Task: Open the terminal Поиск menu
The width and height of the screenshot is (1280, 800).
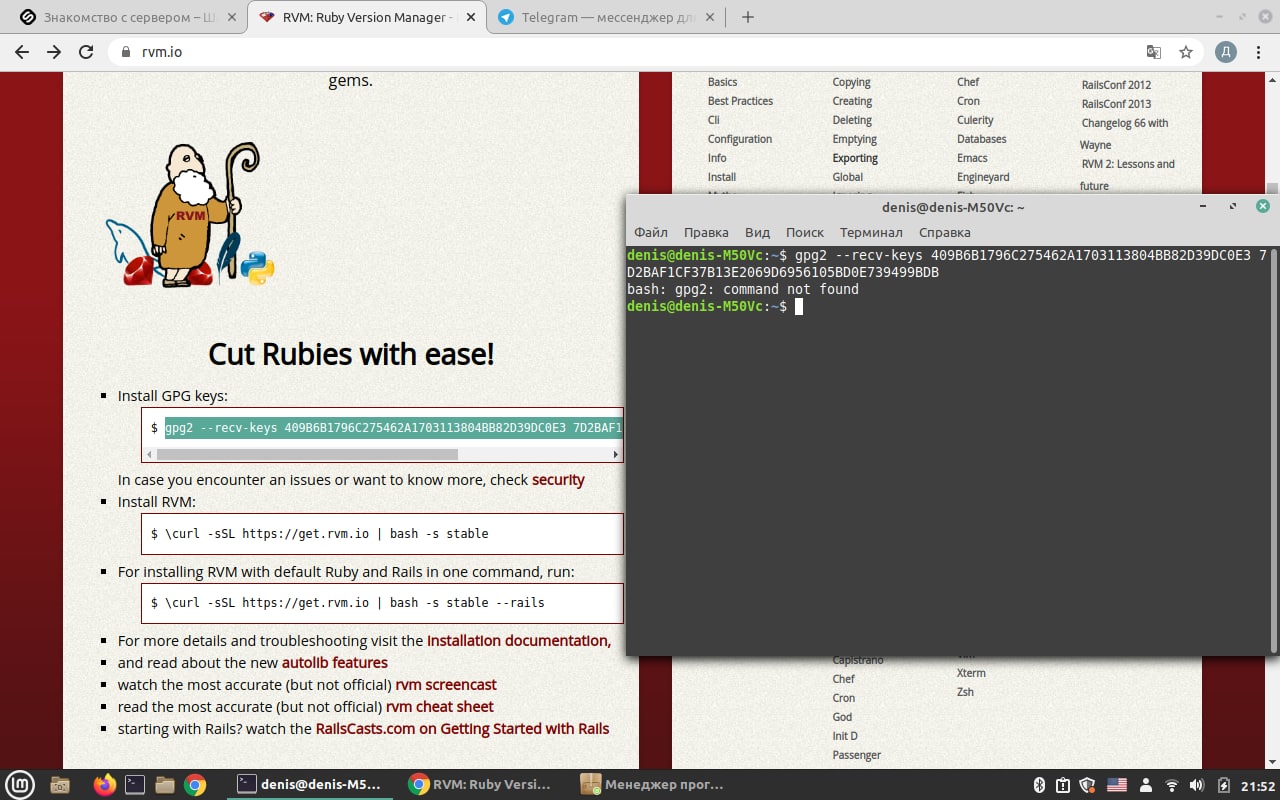Action: pyautogui.click(x=805, y=232)
